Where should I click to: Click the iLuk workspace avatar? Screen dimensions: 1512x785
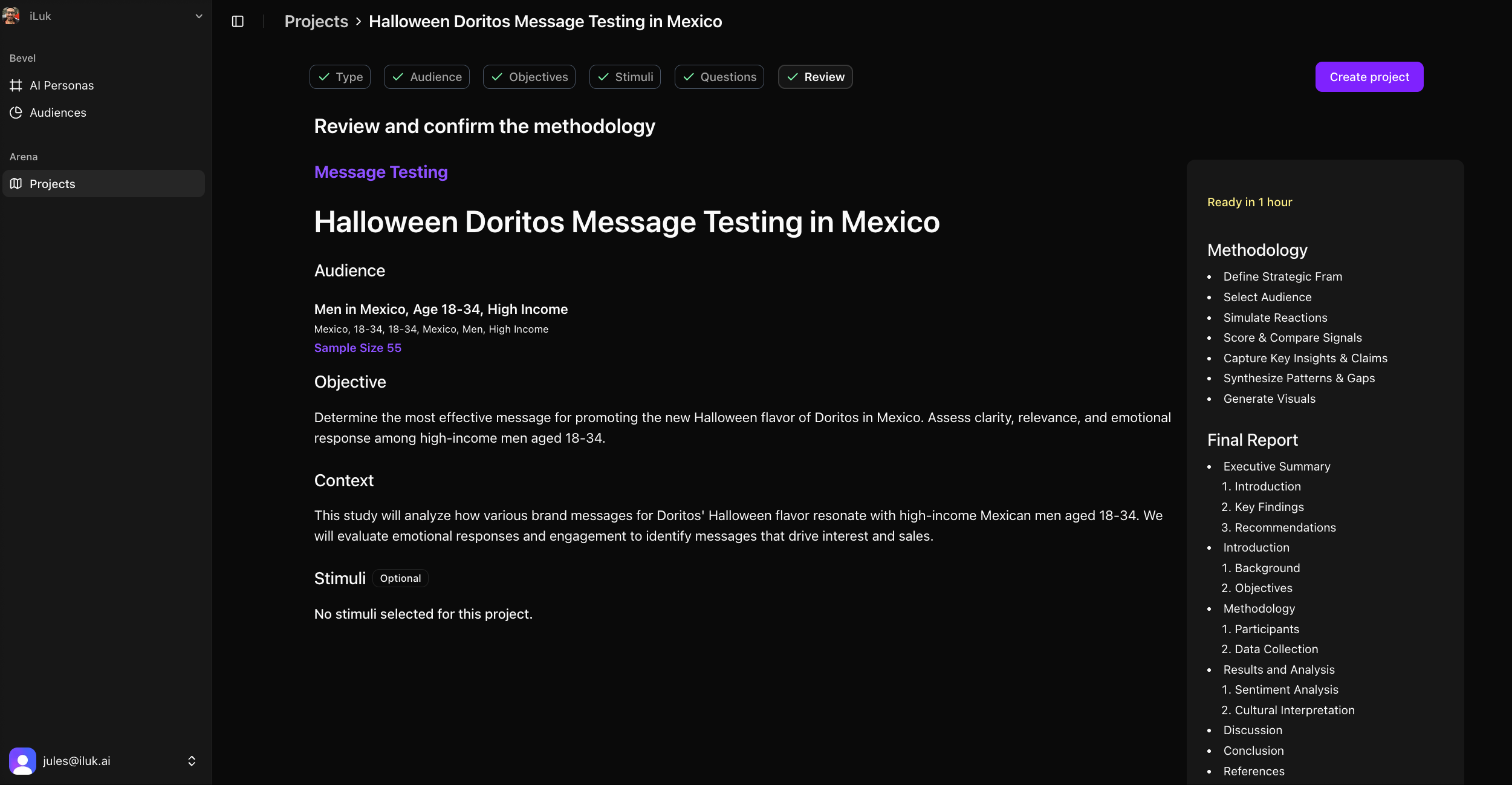pos(11,16)
